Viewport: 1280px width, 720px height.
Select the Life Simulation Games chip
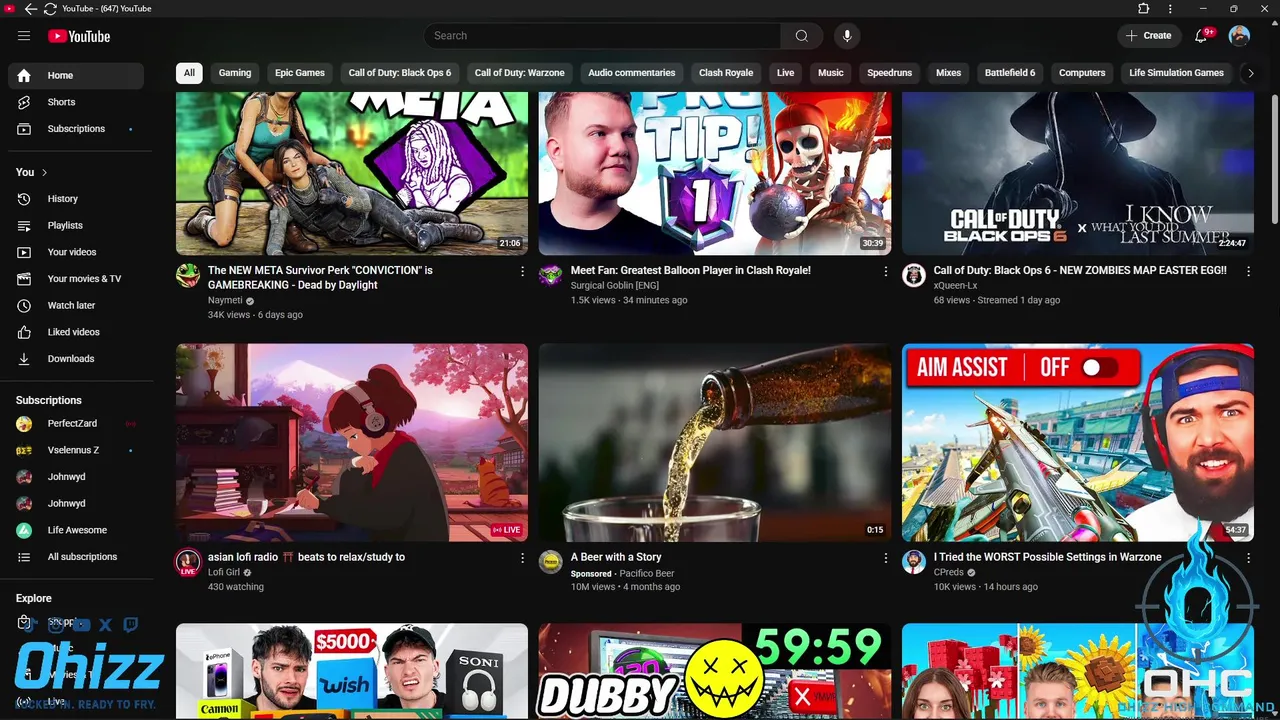click(x=1177, y=73)
